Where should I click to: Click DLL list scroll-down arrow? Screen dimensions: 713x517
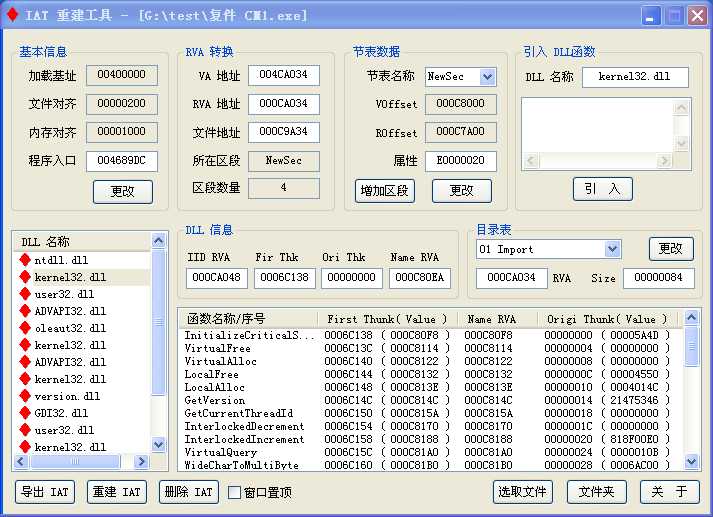(158, 444)
